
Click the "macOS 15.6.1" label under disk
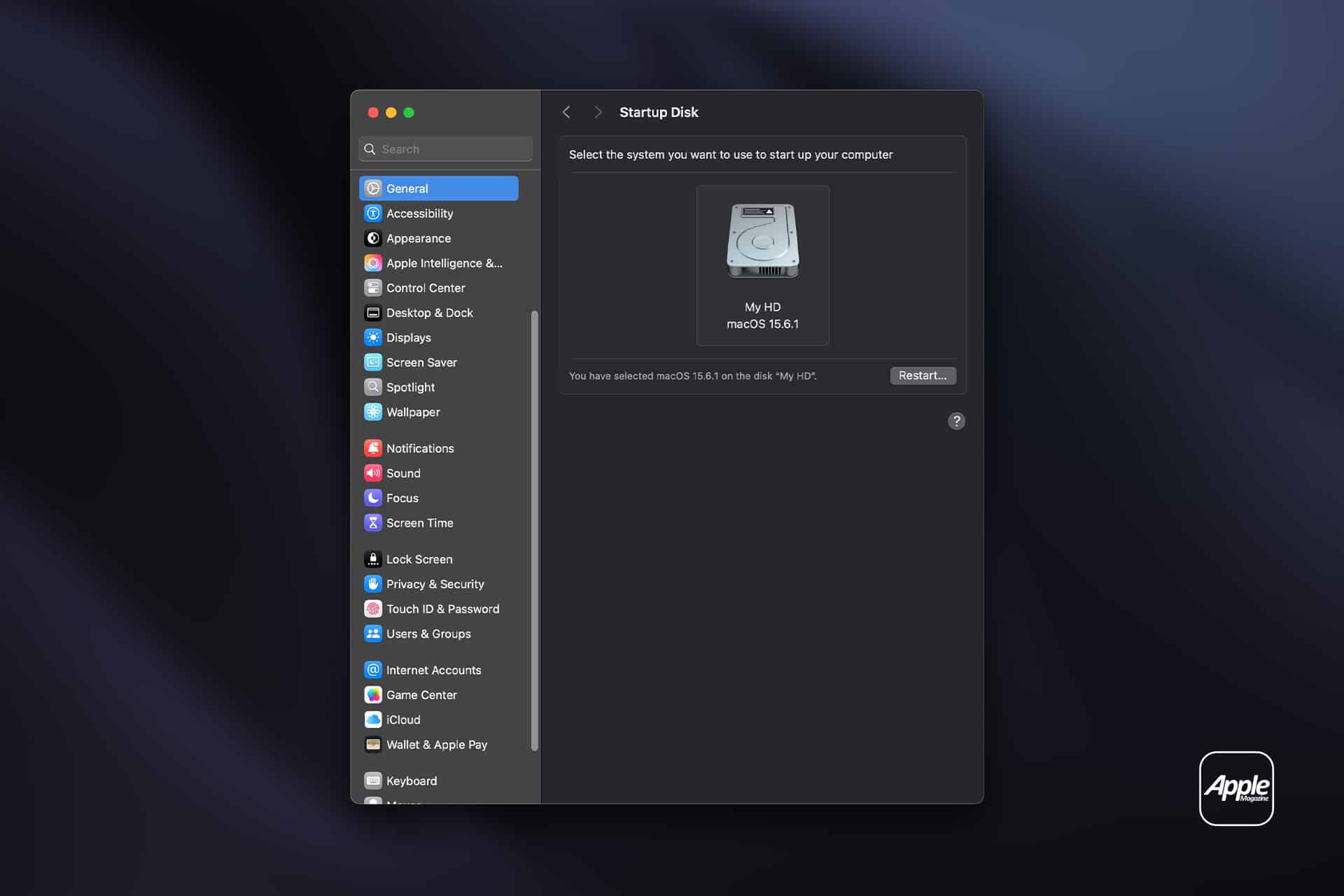[x=762, y=324]
